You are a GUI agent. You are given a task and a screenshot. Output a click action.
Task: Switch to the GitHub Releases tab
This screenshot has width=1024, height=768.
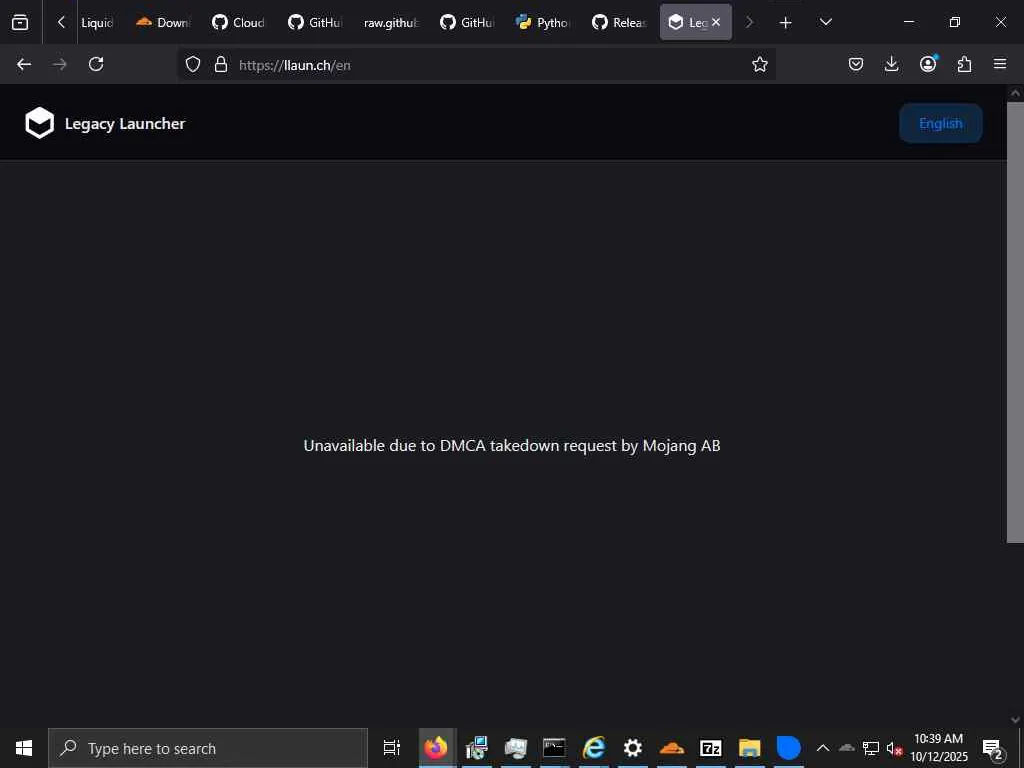point(619,22)
